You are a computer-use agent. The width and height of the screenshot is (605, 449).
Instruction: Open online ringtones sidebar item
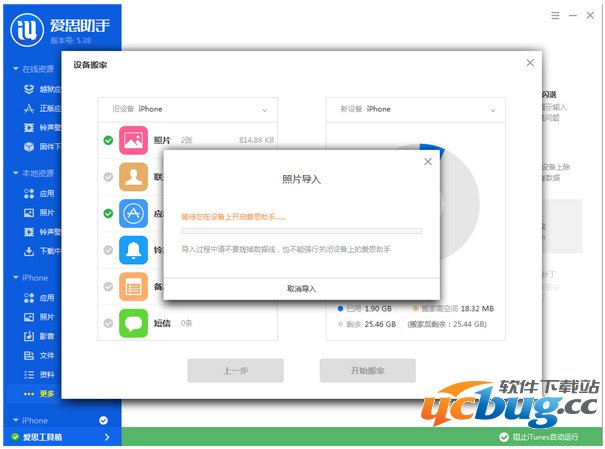click(42, 127)
